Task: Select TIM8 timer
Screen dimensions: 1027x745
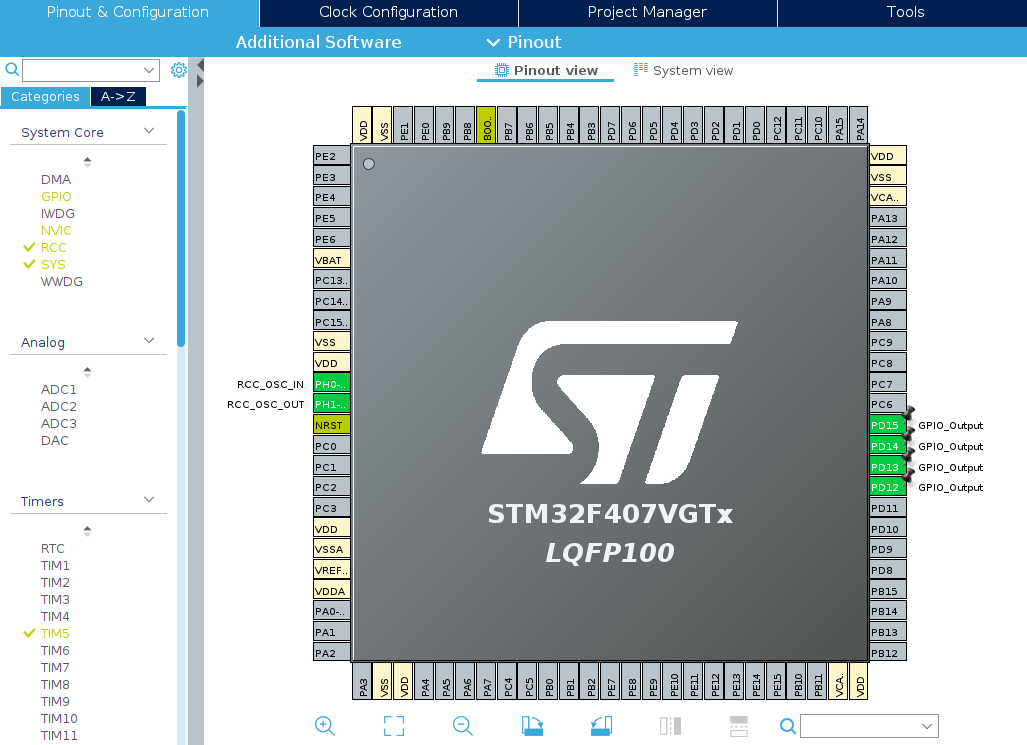Action: 55,685
